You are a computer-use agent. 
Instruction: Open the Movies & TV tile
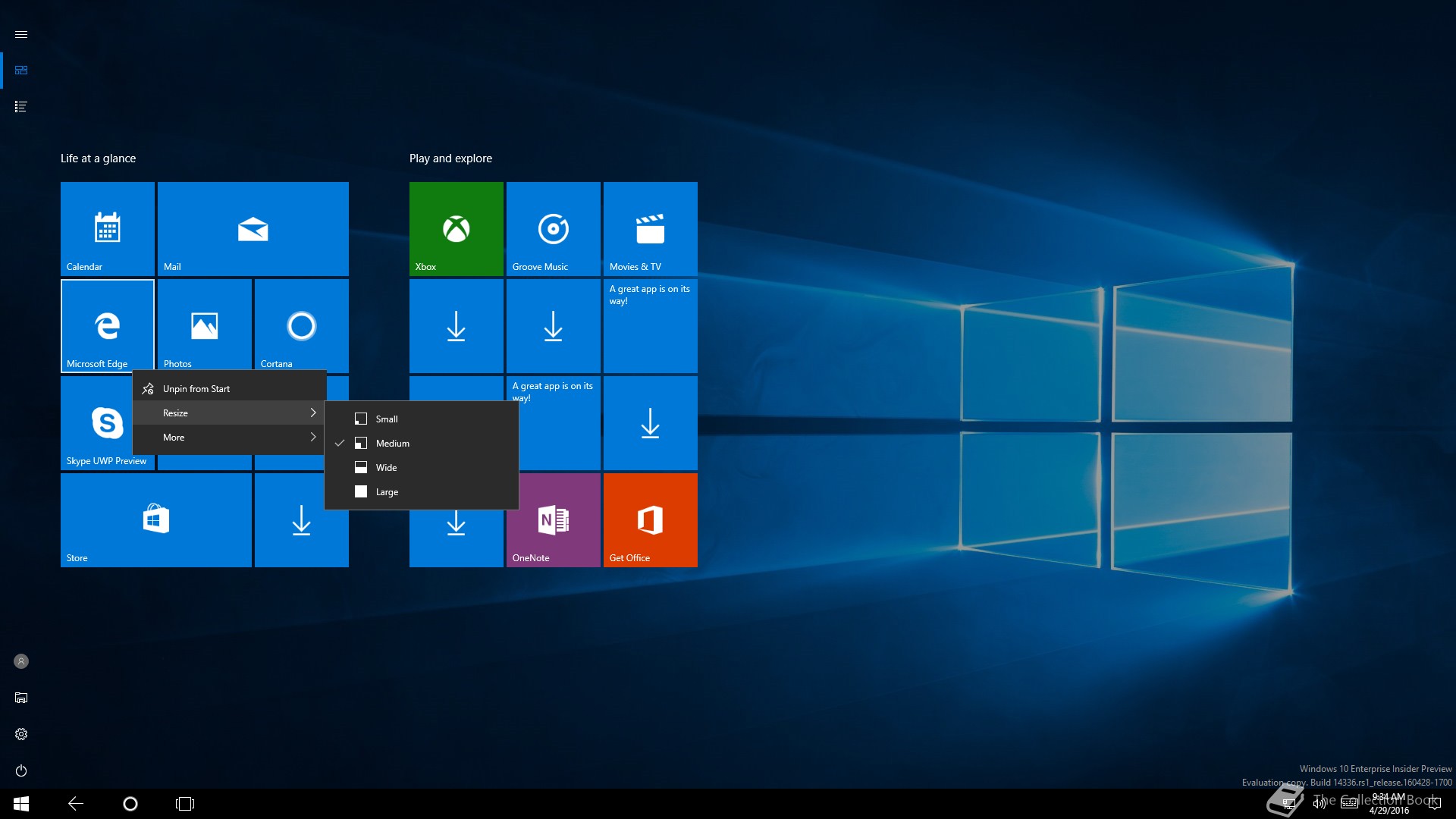(x=651, y=228)
